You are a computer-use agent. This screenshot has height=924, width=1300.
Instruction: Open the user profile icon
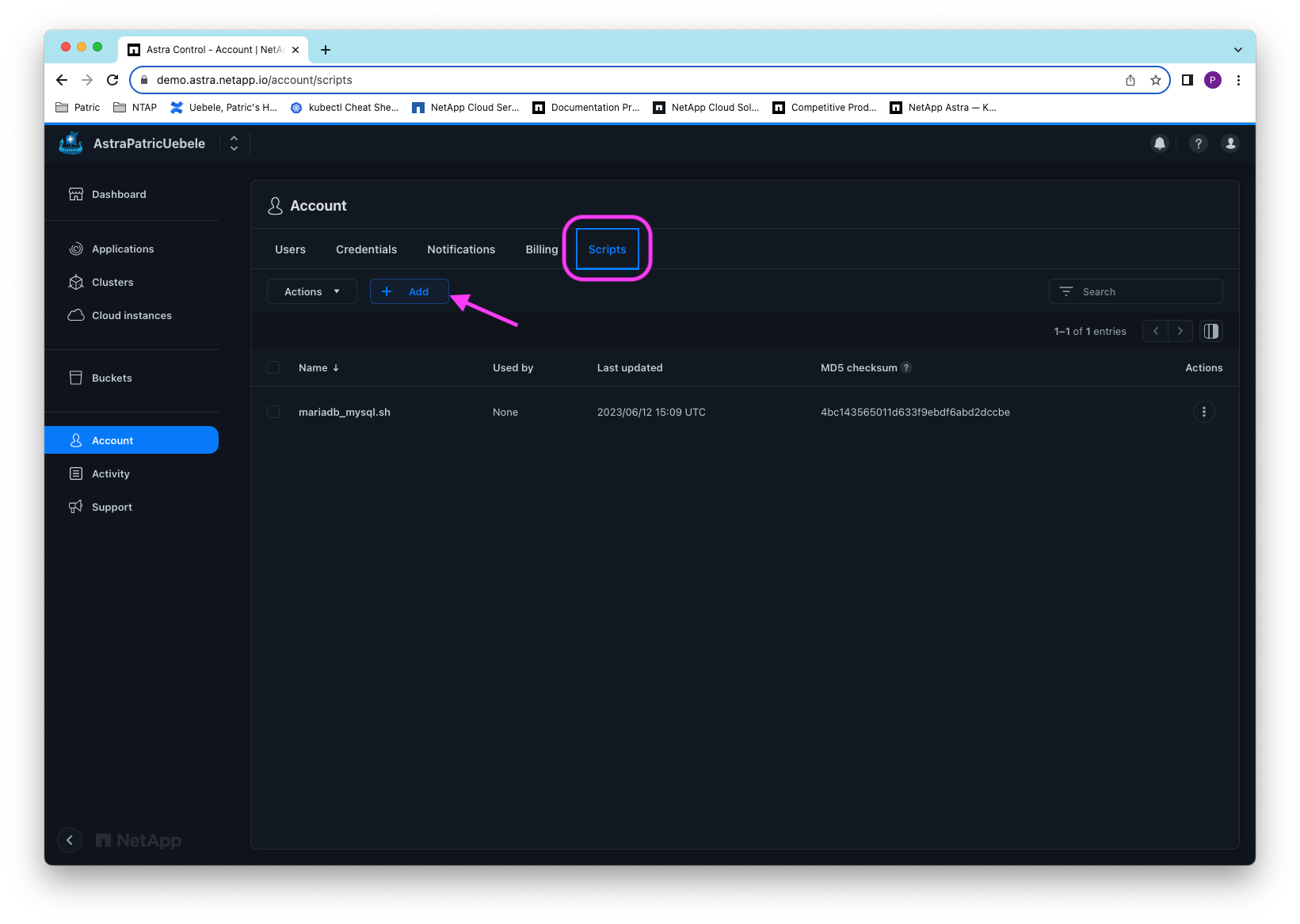(x=1229, y=143)
